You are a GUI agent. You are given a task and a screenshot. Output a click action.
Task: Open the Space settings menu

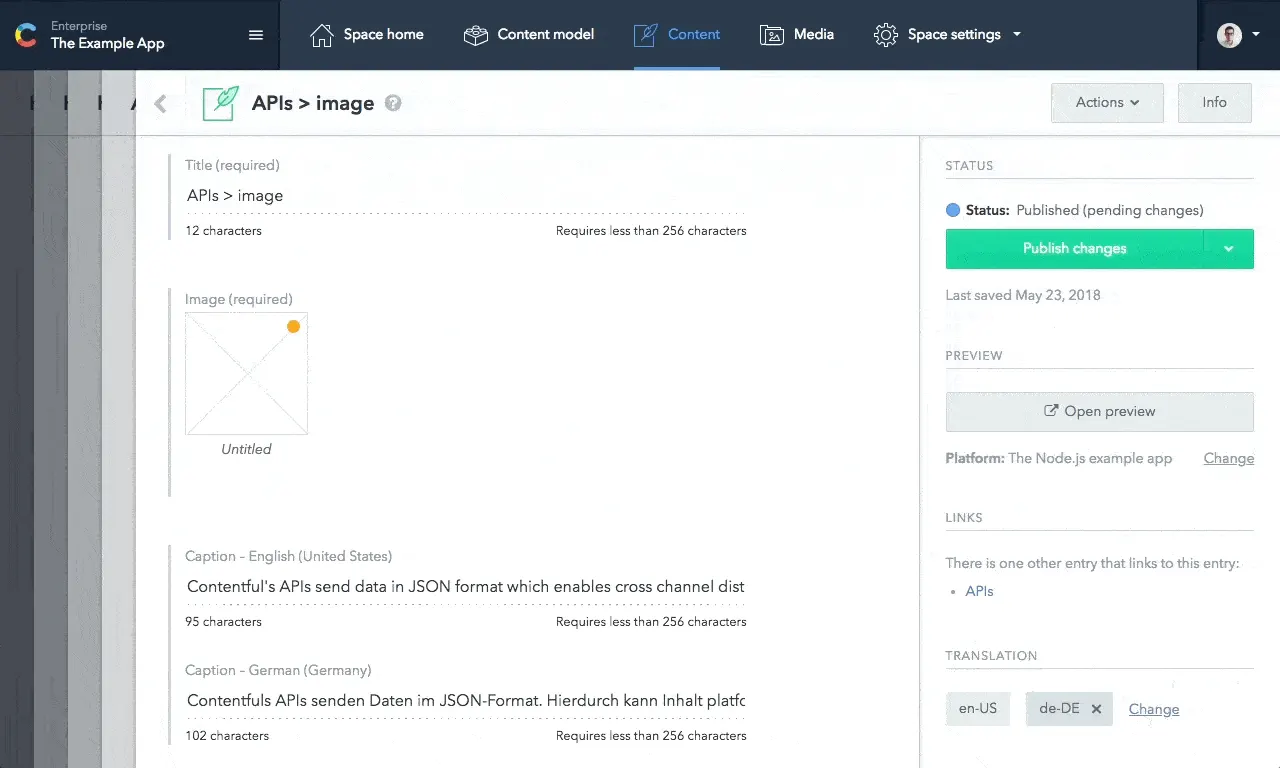click(x=948, y=35)
